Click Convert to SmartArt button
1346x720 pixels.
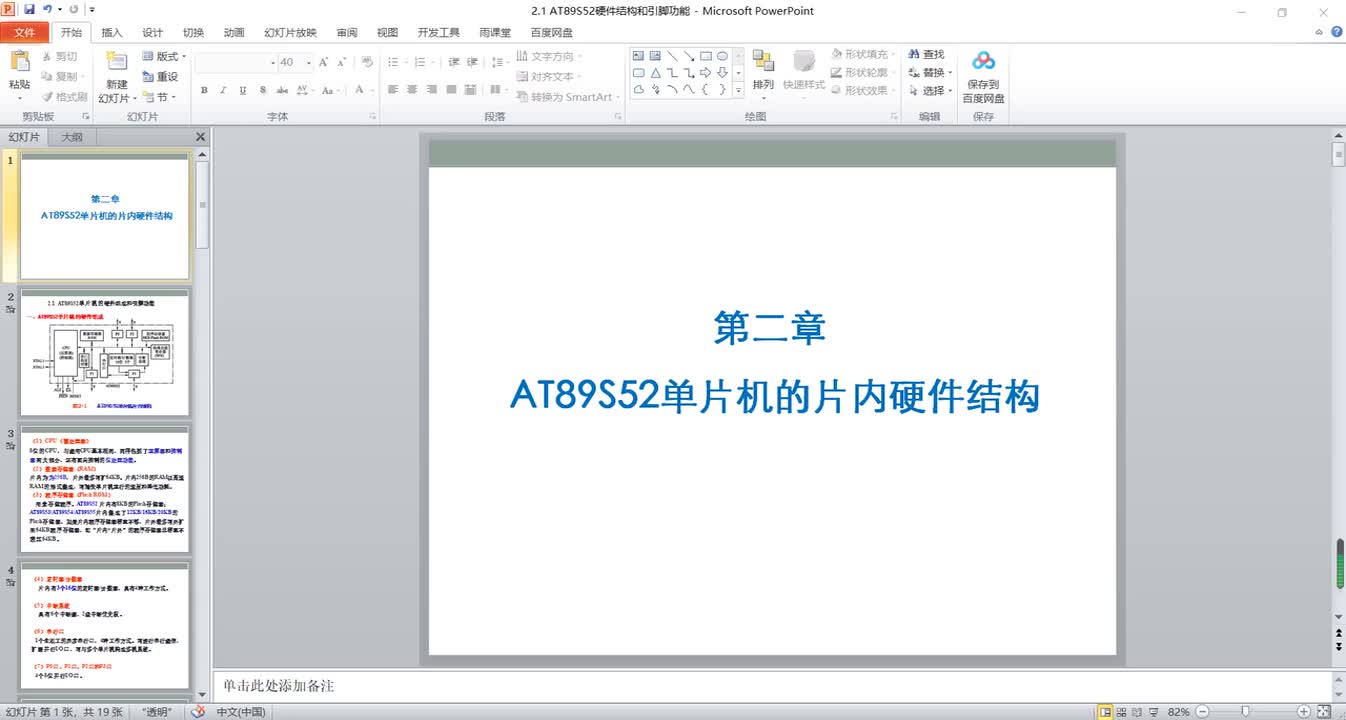pyautogui.click(x=568, y=97)
